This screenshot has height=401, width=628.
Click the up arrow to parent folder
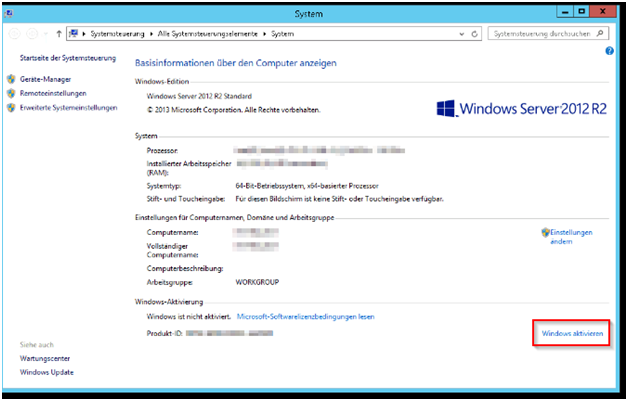click(x=58, y=34)
